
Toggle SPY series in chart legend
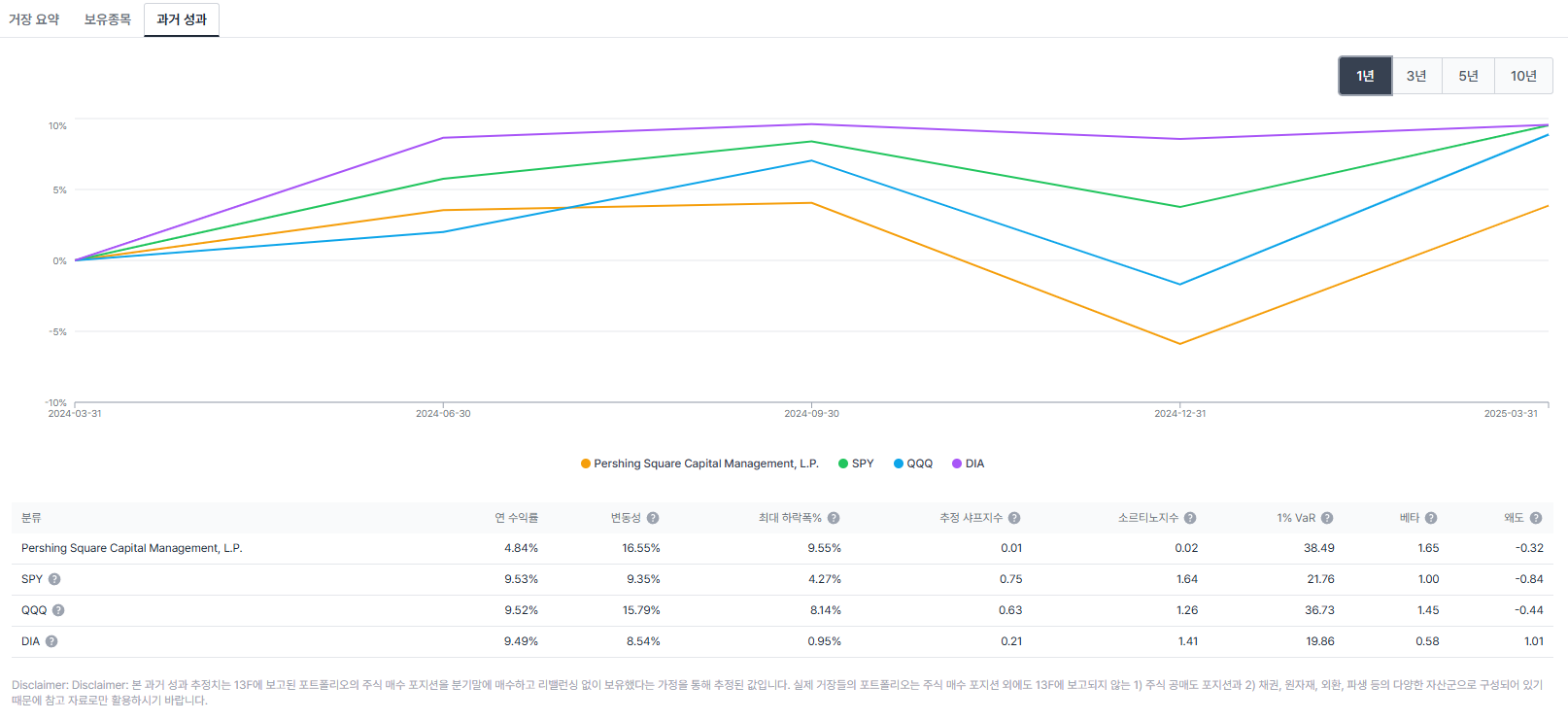click(856, 463)
